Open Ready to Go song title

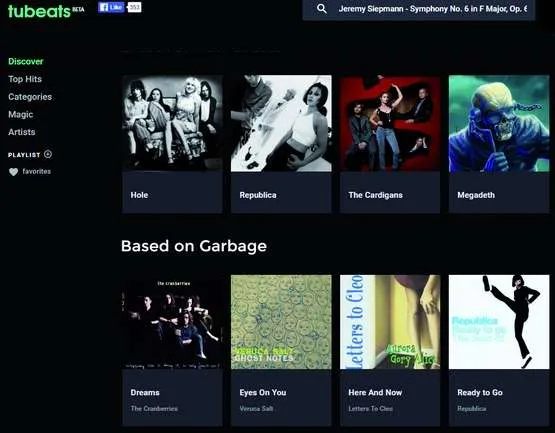(480, 393)
